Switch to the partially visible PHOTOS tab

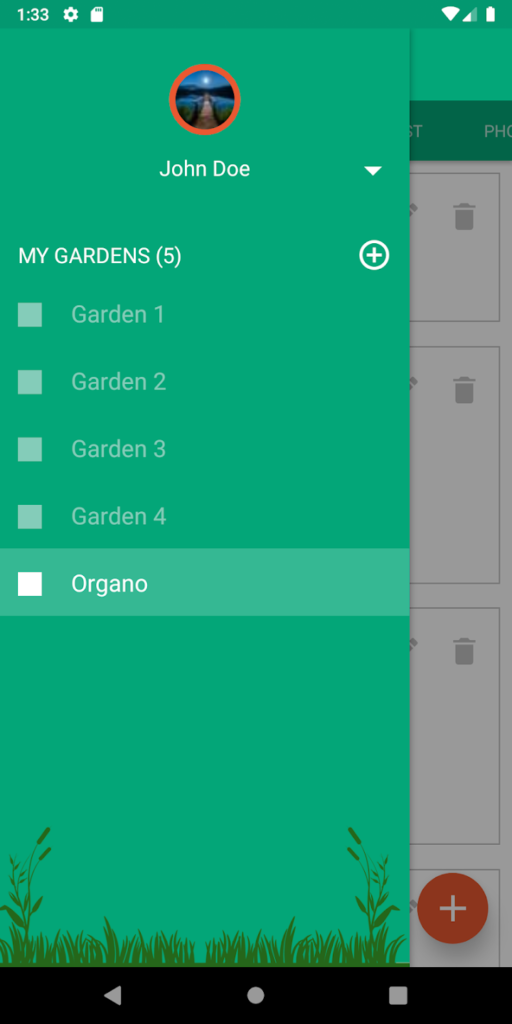pyautogui.click(x=498, y=131)
